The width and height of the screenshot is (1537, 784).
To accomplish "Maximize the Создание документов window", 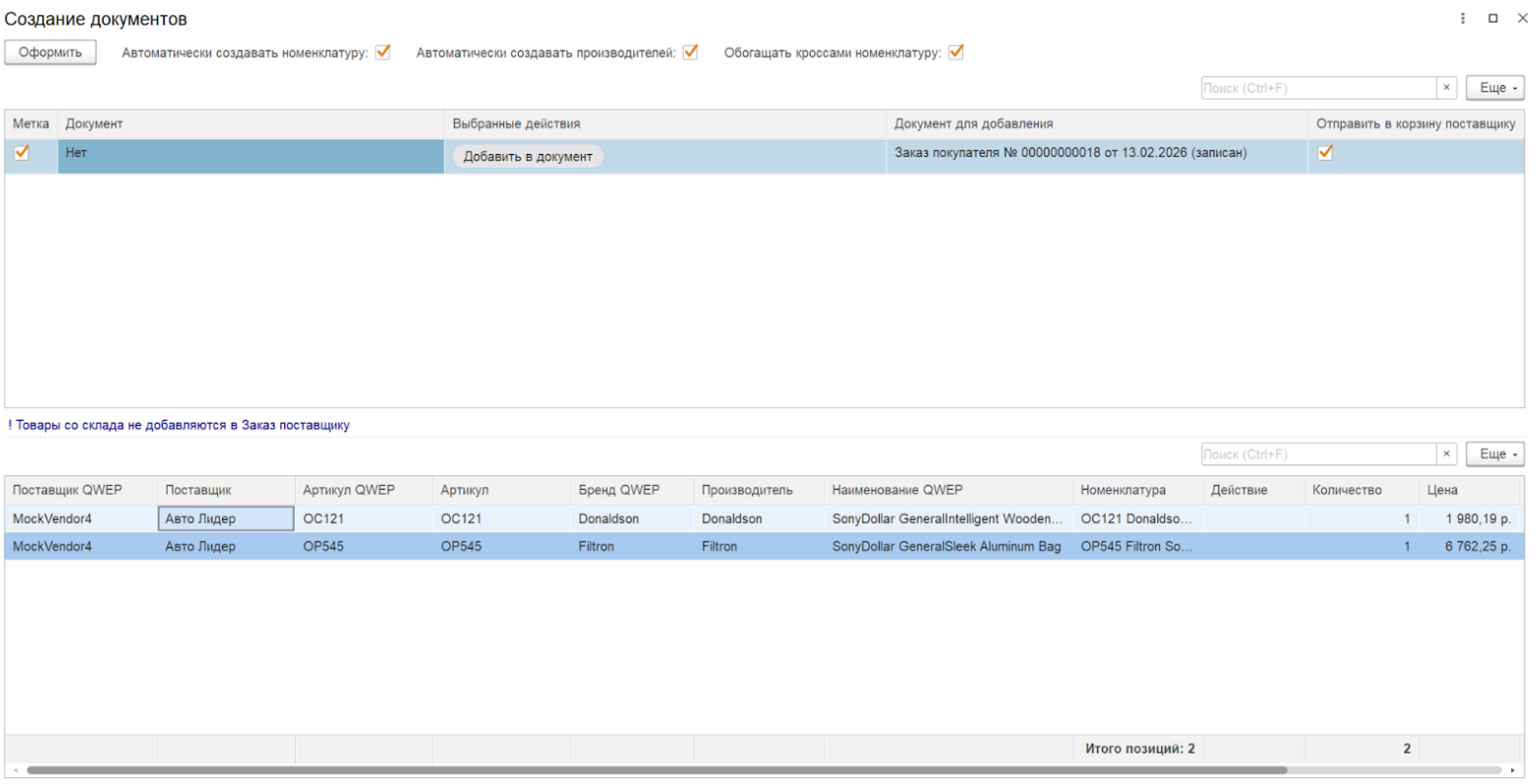I will 1493,19.
